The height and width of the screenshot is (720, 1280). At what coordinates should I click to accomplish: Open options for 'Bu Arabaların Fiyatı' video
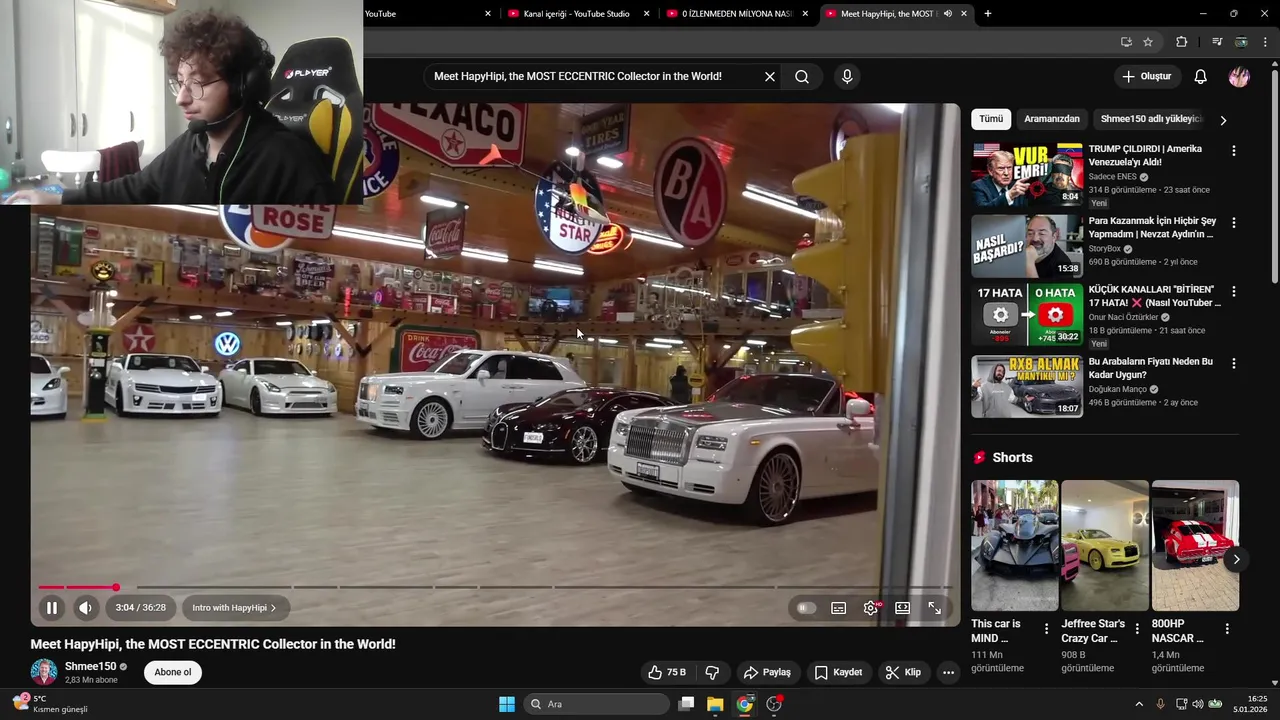point(1234,364)
